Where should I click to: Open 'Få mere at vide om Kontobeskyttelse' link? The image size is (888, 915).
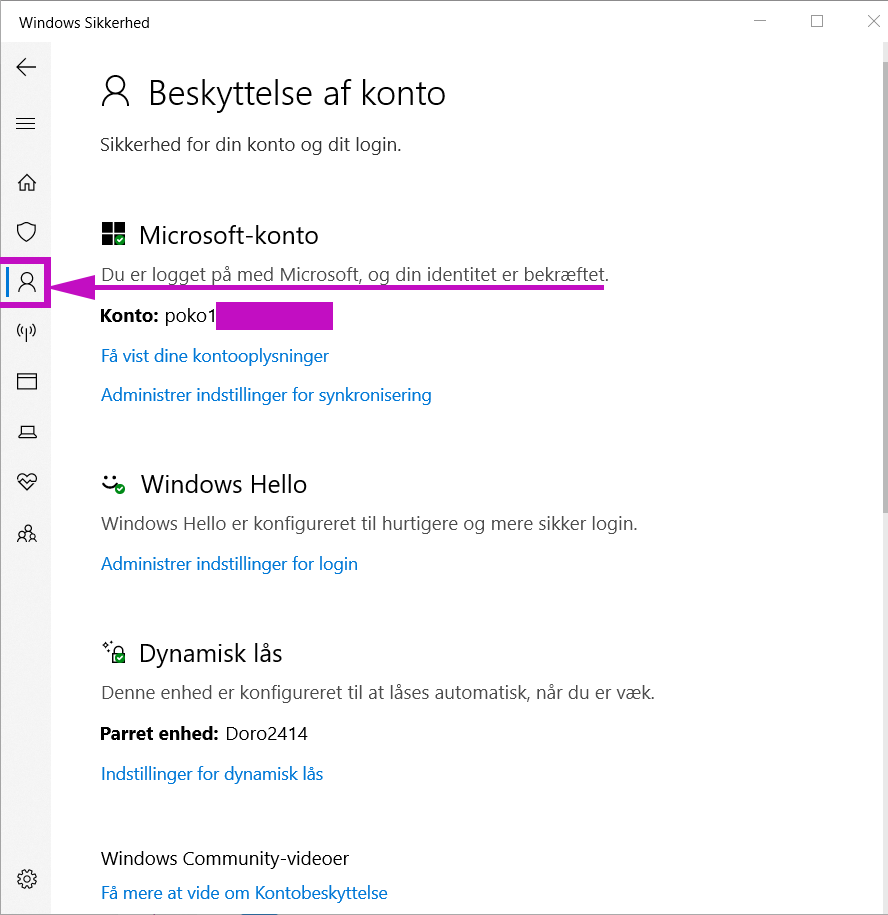click(244, 893)
